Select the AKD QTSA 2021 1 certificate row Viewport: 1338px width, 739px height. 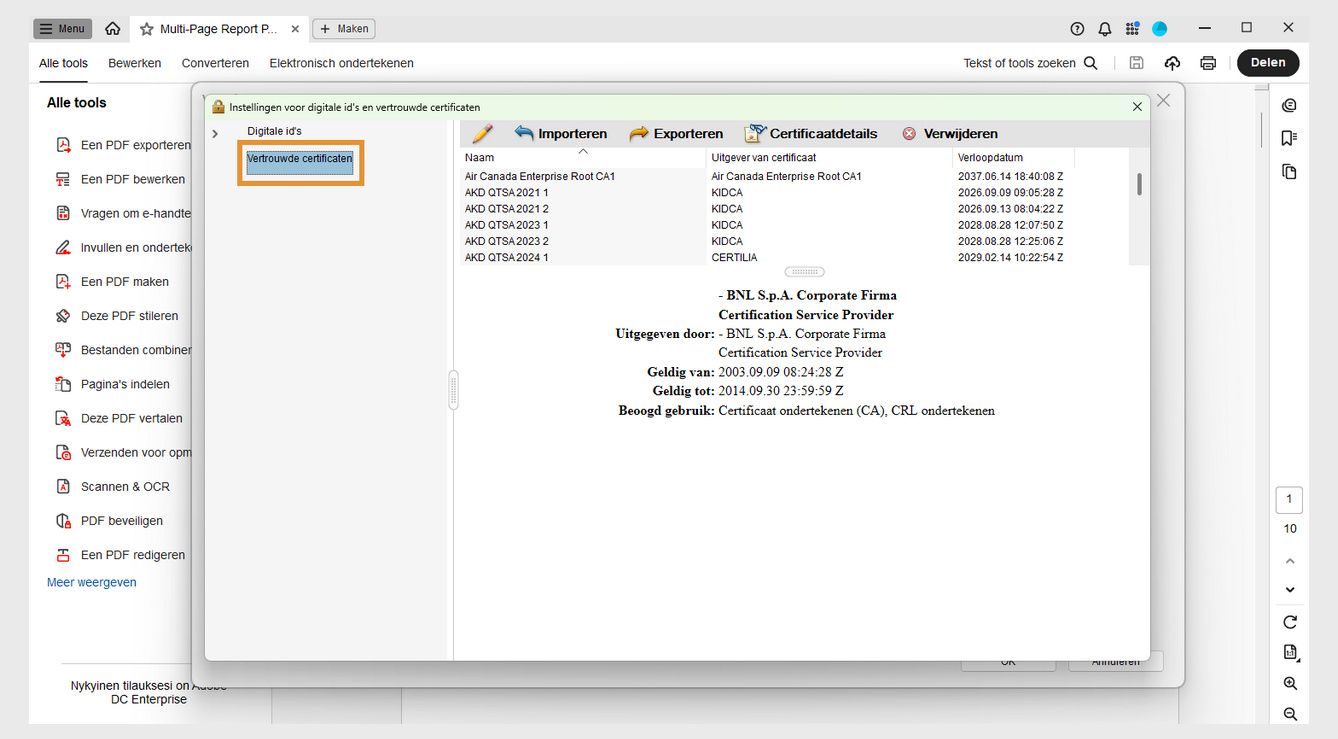pos(794,193)
